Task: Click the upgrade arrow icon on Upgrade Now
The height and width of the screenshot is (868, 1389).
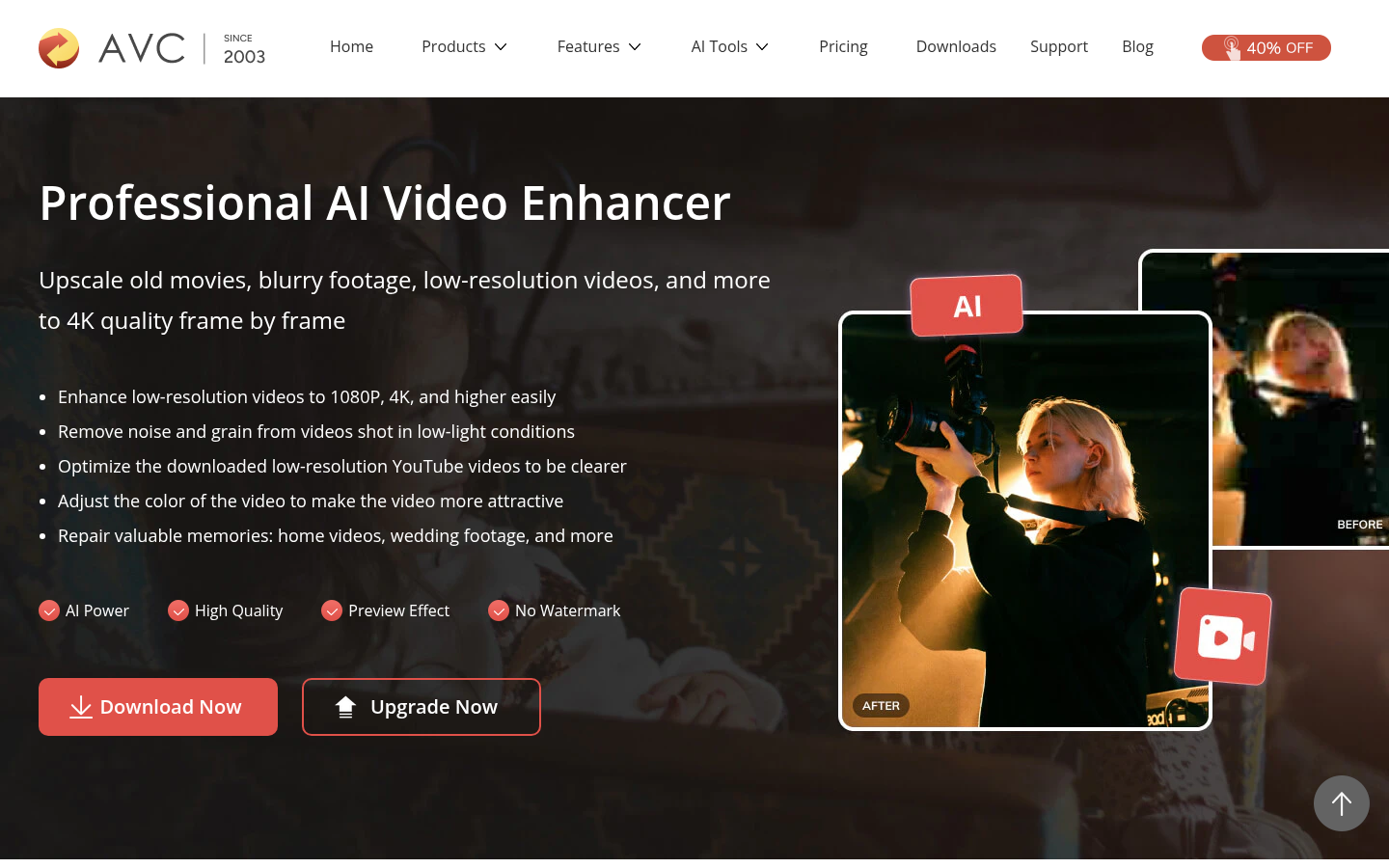Action: coord(345,707)
